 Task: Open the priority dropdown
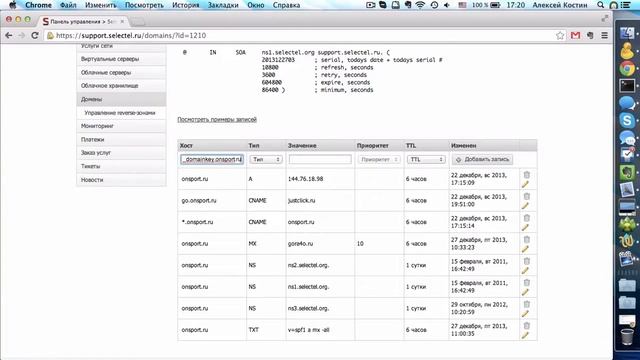(379, 160)
